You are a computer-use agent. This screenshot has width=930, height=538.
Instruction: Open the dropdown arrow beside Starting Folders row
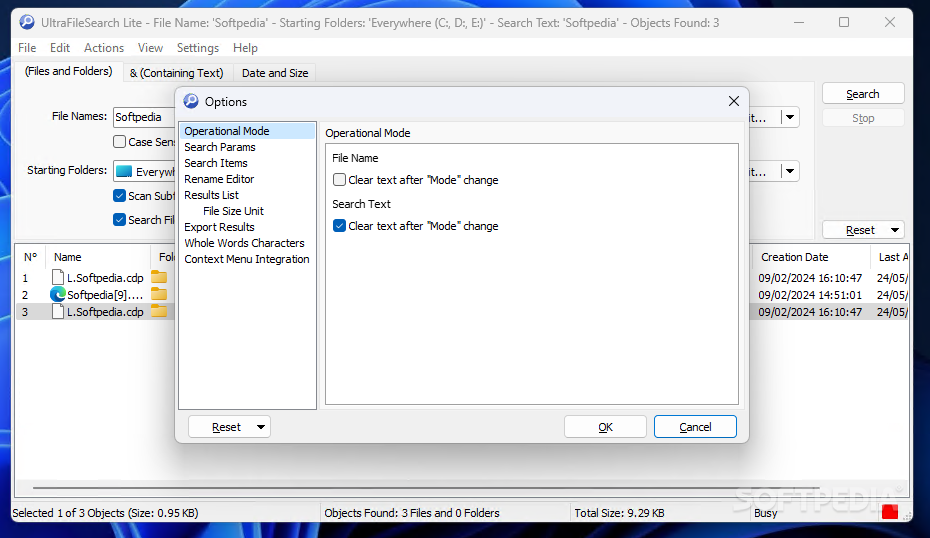click(x=790, y=171)
